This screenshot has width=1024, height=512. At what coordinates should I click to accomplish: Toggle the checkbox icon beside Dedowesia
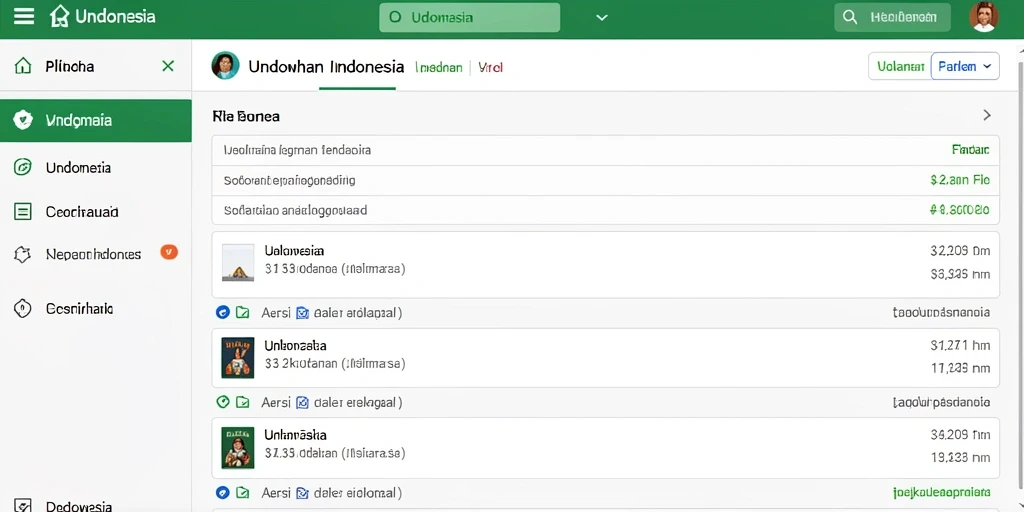pyautogui.click(x=23, y=506)
